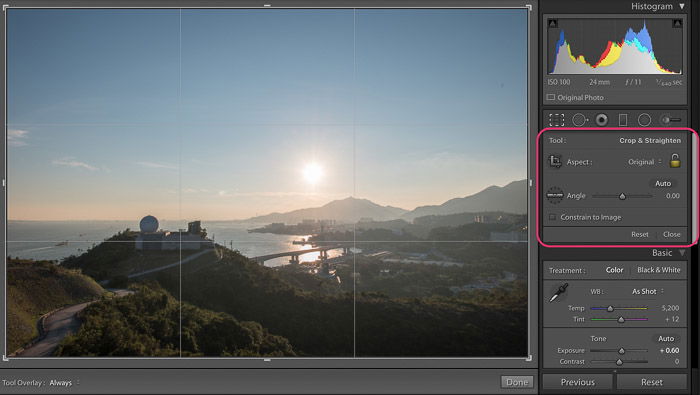Click the Temp value 5,200 field

pyautogui.click(x=670, y=308)
